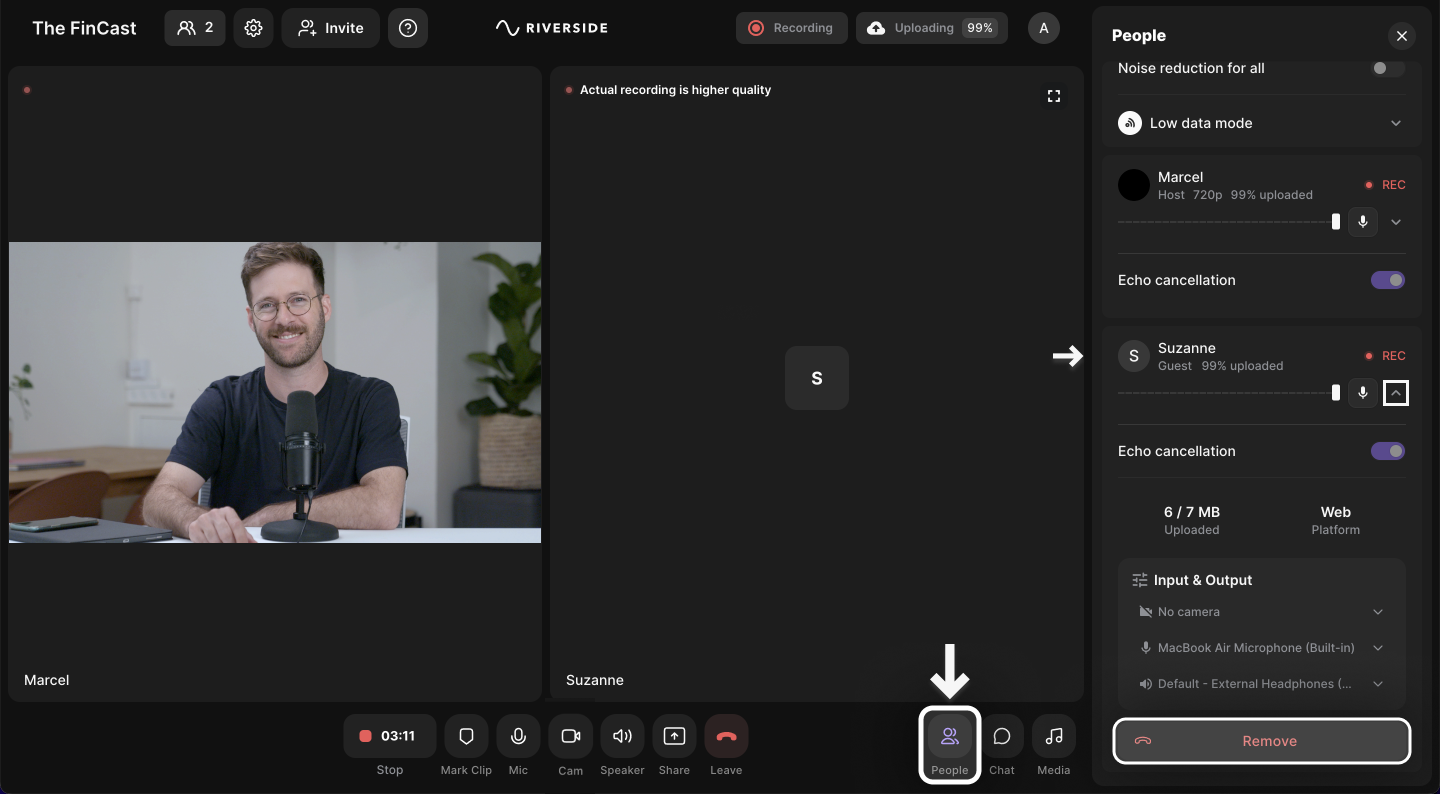The height and width of the screenshot is (794, 1440).
Task: Click 'Guest 99% uploaded' text
Action: pos(1220,366)
